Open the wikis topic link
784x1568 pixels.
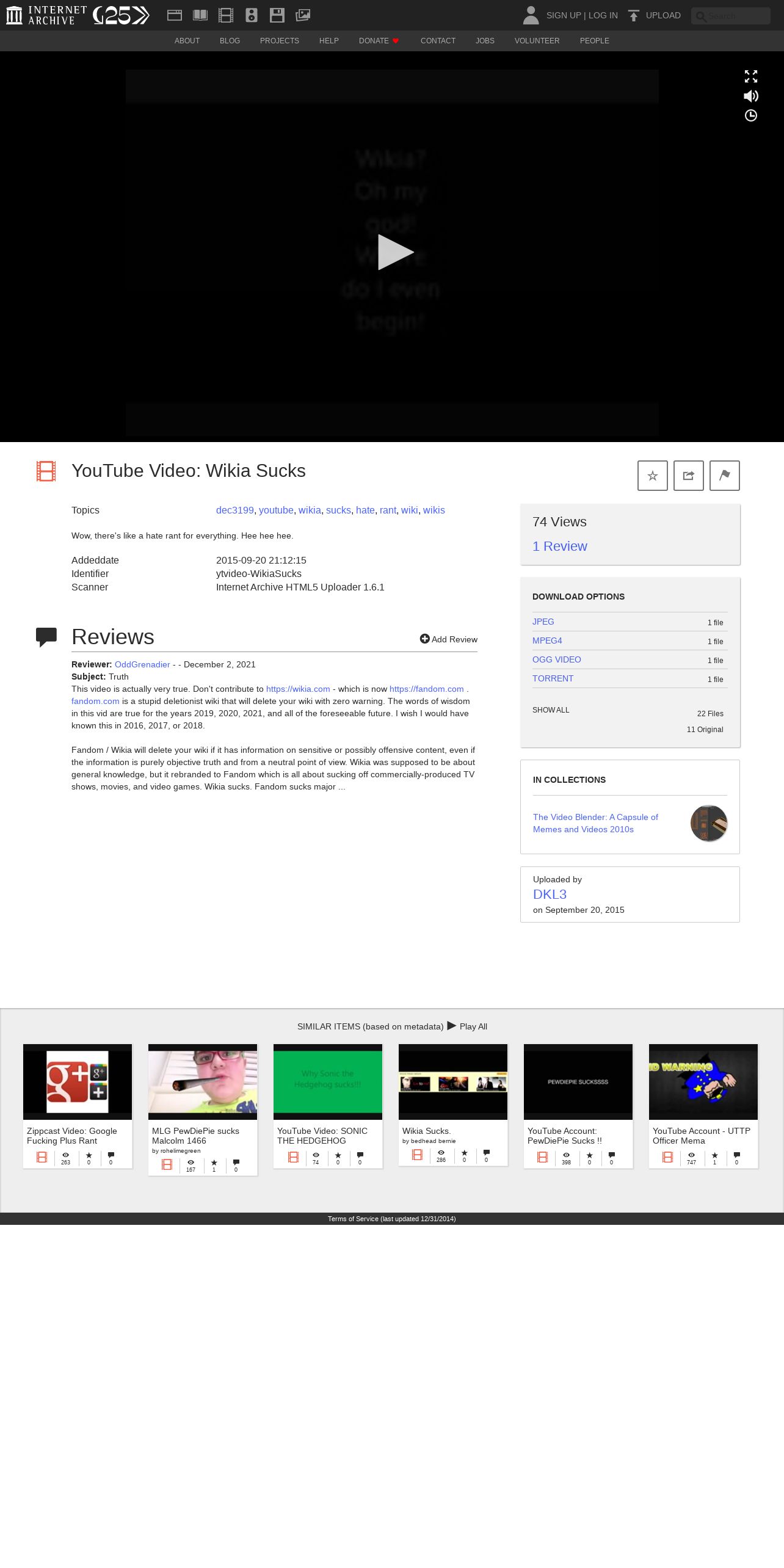(x=434, y=510)
